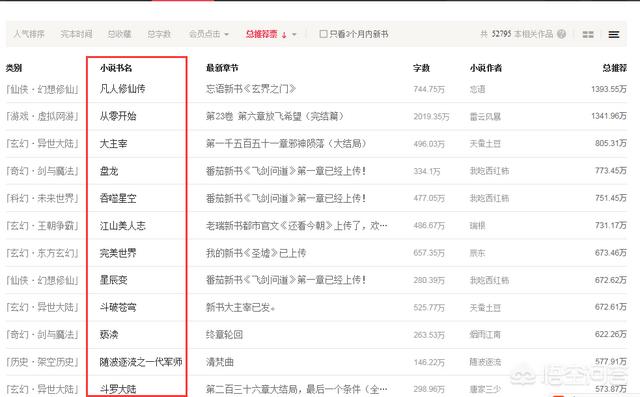Open 飞剑问道 chapter link in 盘龙 row

[x=286, y=171]
